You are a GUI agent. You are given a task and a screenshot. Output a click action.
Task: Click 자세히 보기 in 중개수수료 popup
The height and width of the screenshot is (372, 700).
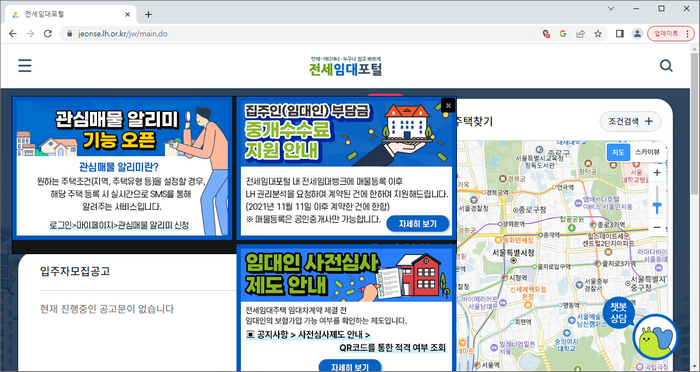[417, 224]
